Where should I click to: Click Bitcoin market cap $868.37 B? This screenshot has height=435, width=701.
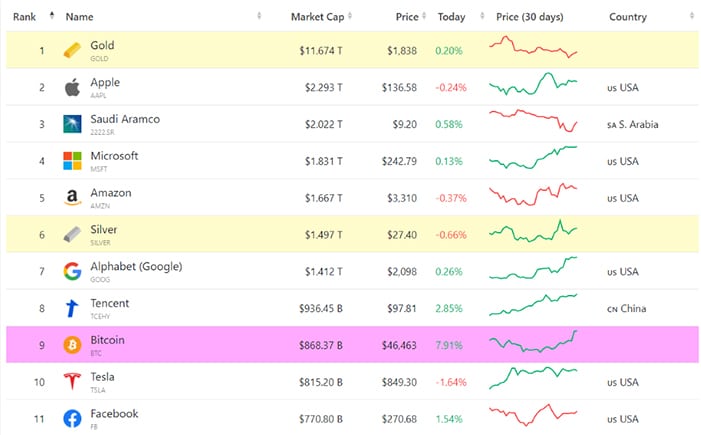(321, 345)
